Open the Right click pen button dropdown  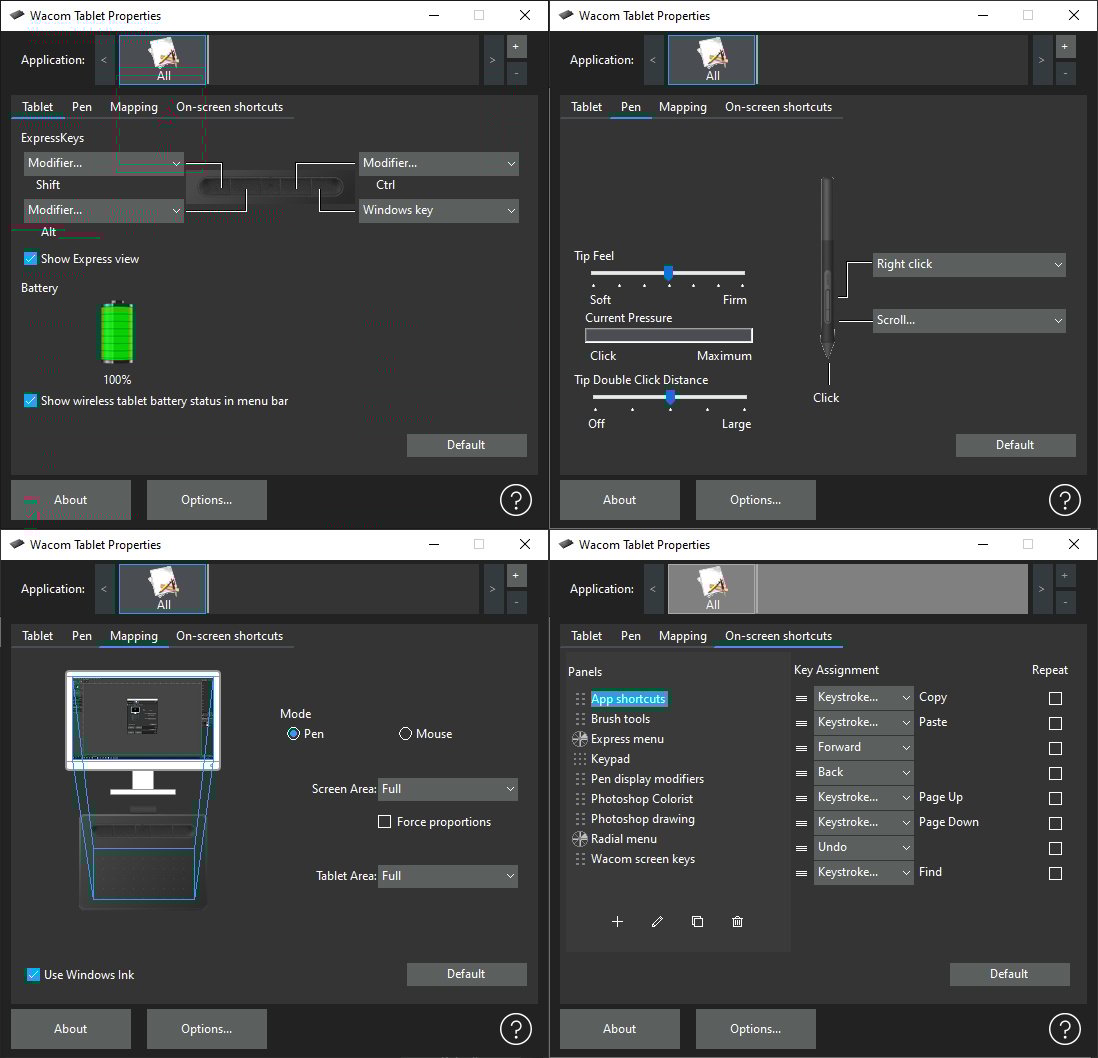coord(969,264)
